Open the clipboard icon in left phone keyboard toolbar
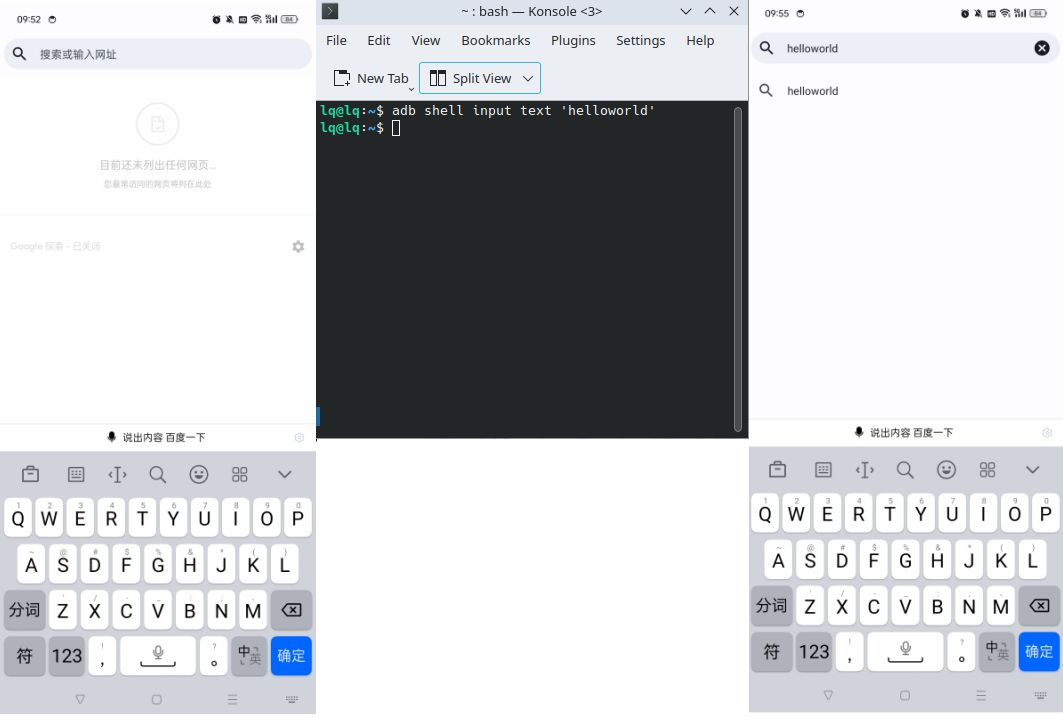Image resolution: width=1063 pixels, height=718 pixels. (31, 474)
